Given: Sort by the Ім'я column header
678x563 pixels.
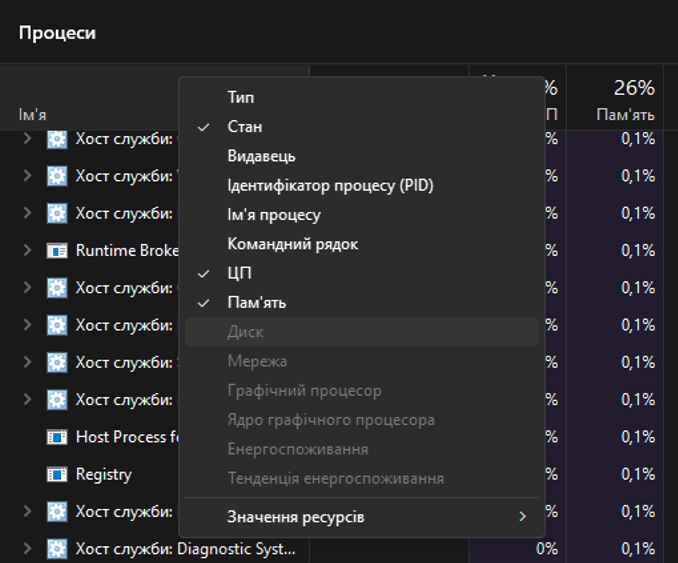Looking at the screenshot, I should point(33,114).
